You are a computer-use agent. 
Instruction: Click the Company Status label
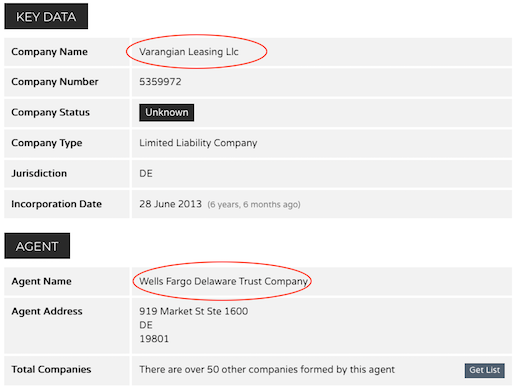pyautogui.click(x=50, y=112)
